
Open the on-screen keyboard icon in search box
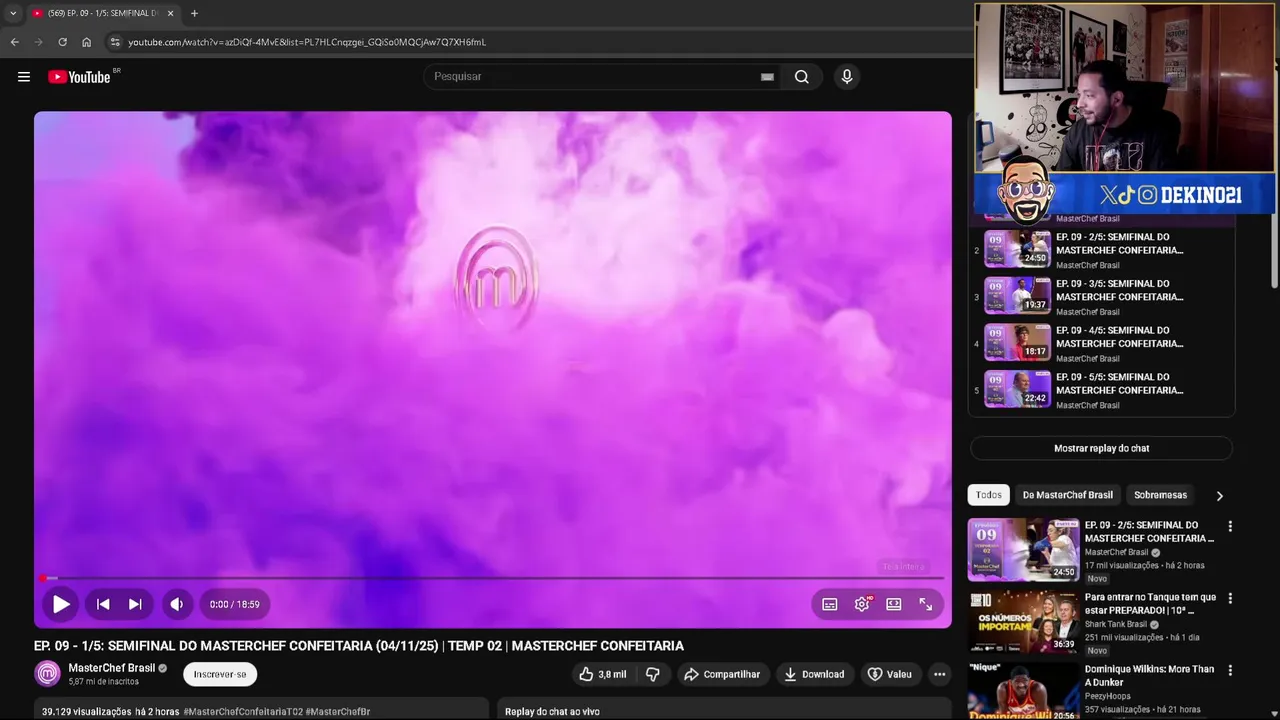coord(767,77)
